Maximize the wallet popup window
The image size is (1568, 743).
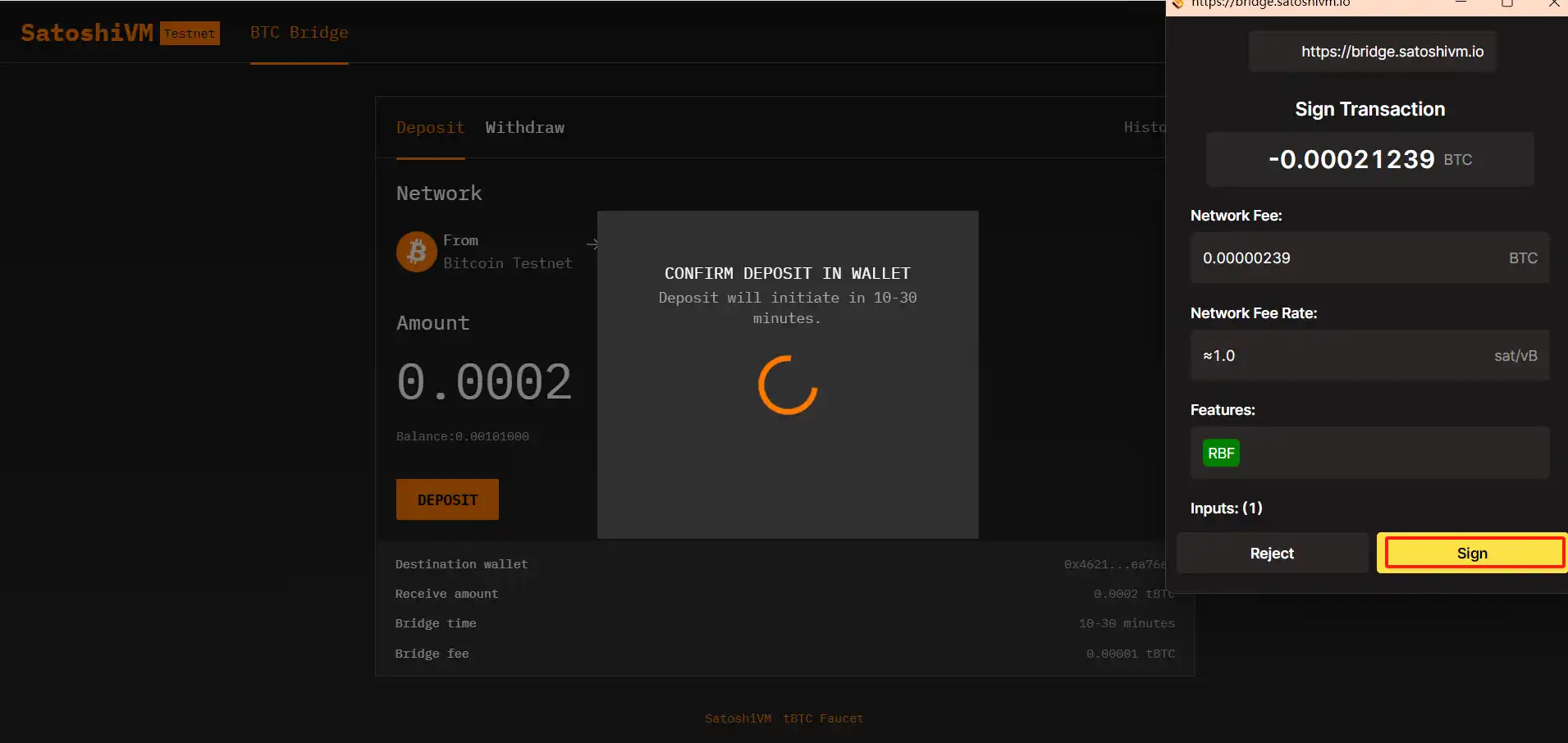coord(1506,4)
